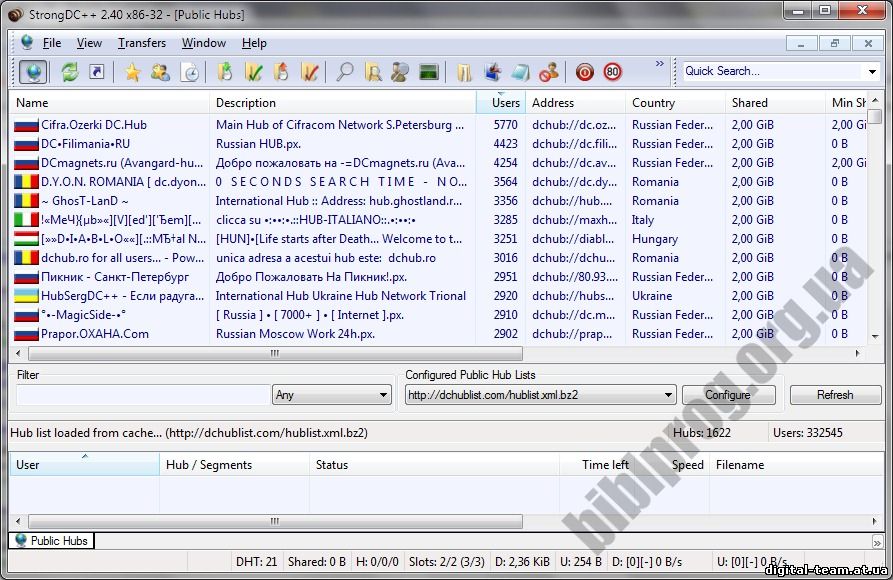Open Favorite Hubs with the star icon
This screenshot has width=893, height=580.
pos(133,72)
